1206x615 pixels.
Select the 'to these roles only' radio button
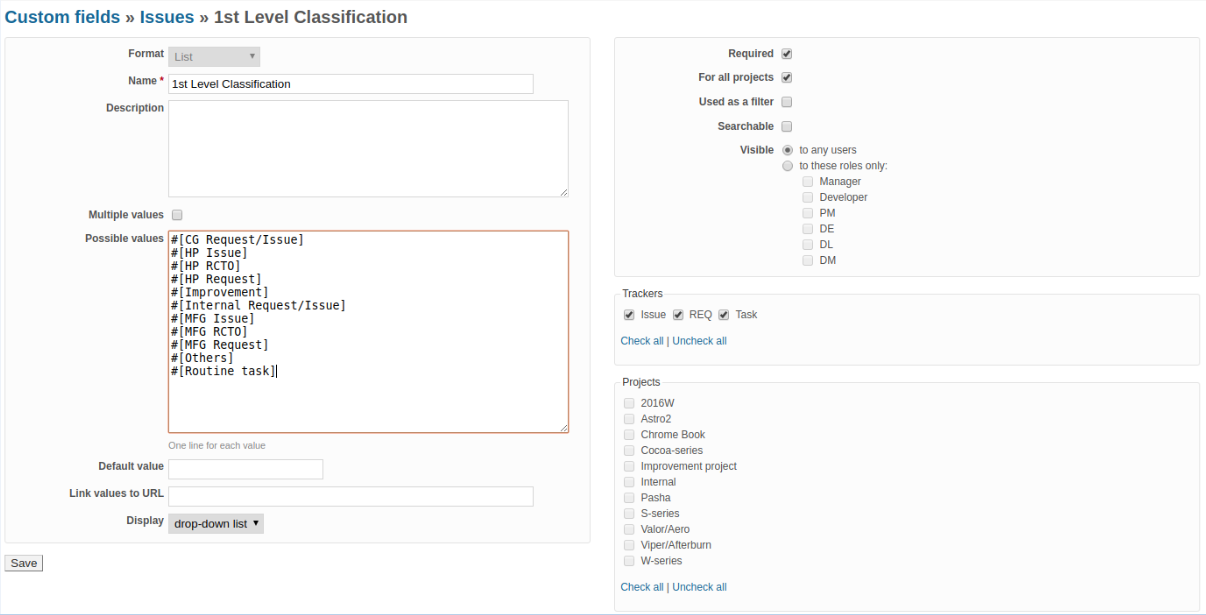click(x=787, y=165)
